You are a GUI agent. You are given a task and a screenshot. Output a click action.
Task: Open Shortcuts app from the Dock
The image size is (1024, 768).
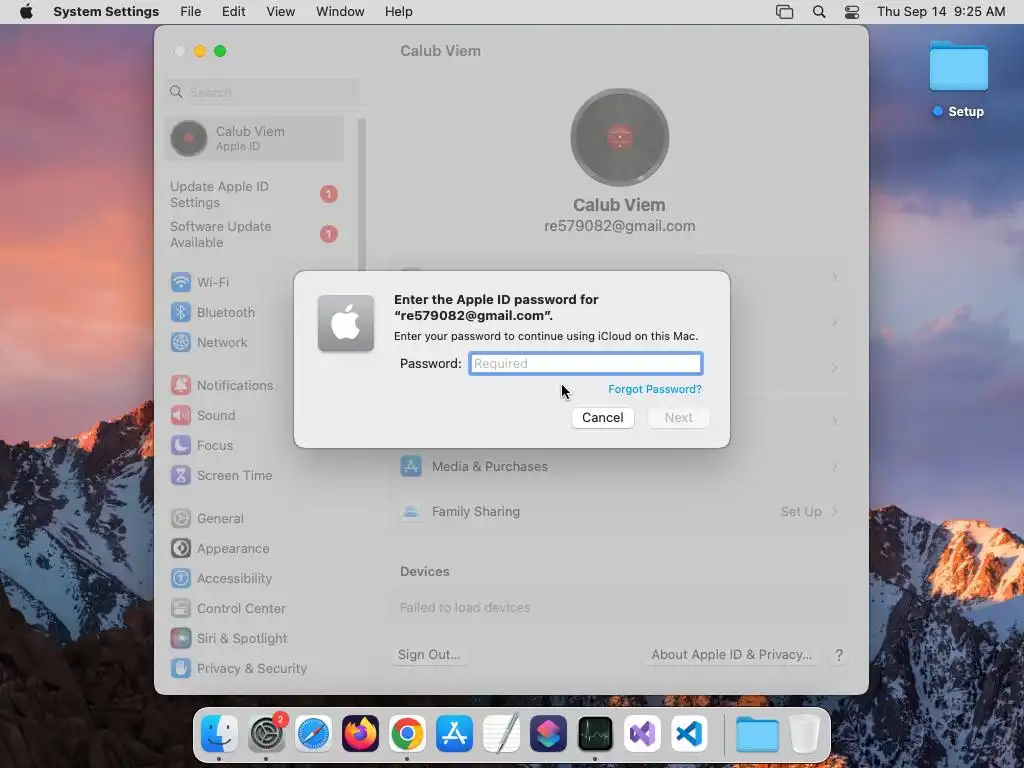click(x=548, y=733)
